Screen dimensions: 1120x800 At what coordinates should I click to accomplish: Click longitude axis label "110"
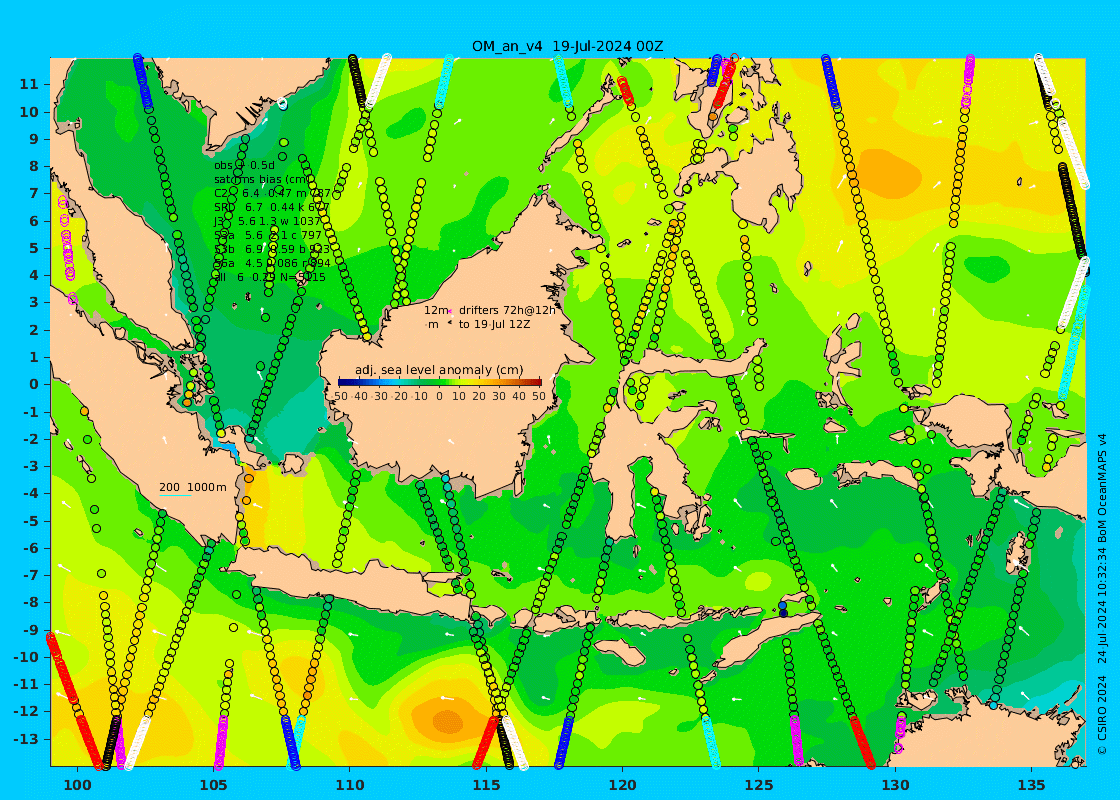(349, 785)
